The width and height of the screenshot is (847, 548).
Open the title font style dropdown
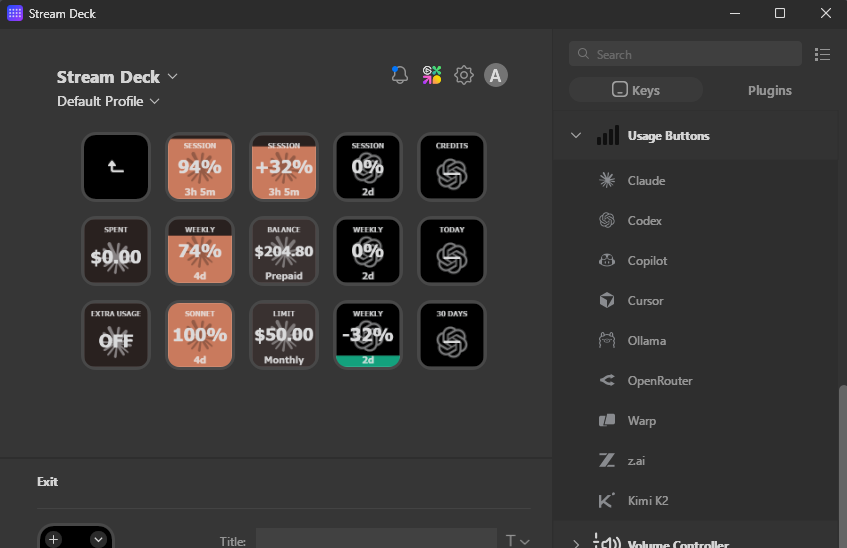(x=517, y=540)
